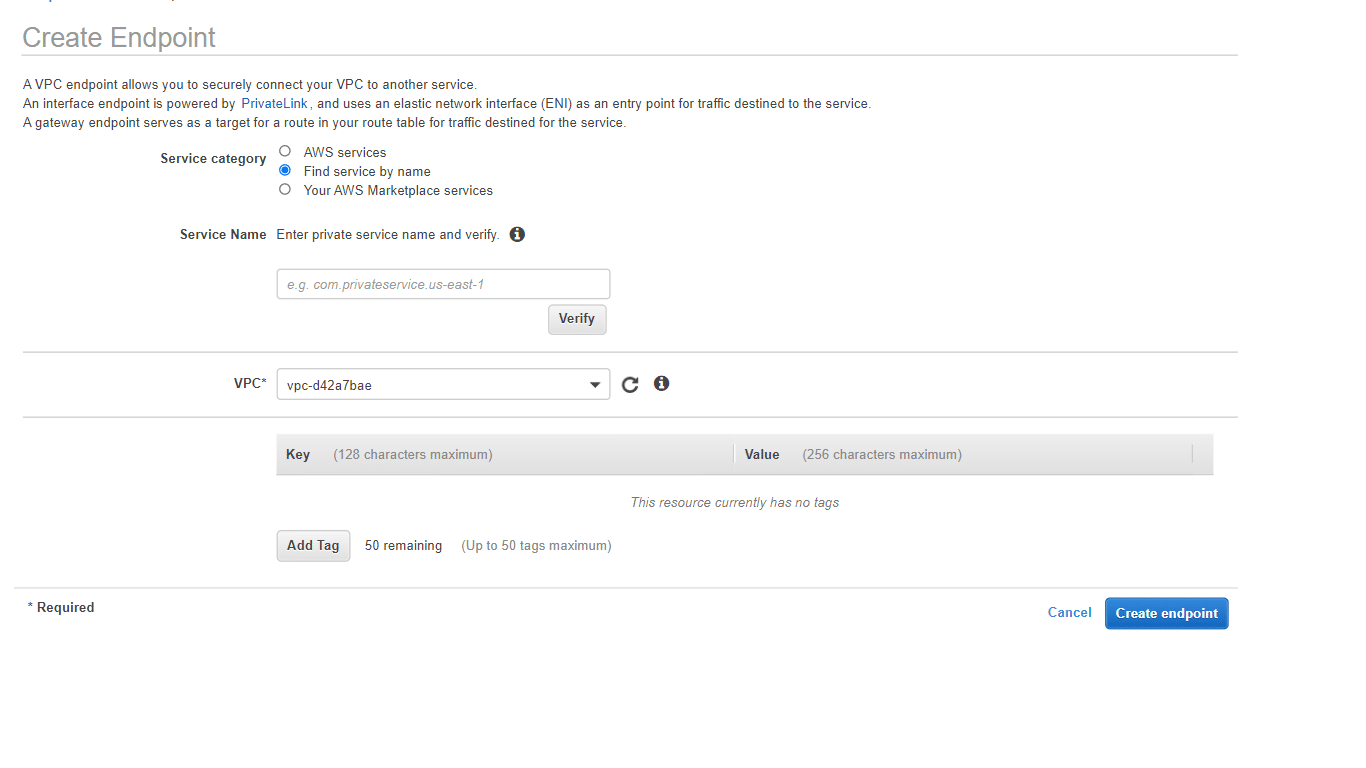Click the Service Name info icon
Image resolution: width=1366 pixels, height=768 pixels.
point(517,234)
